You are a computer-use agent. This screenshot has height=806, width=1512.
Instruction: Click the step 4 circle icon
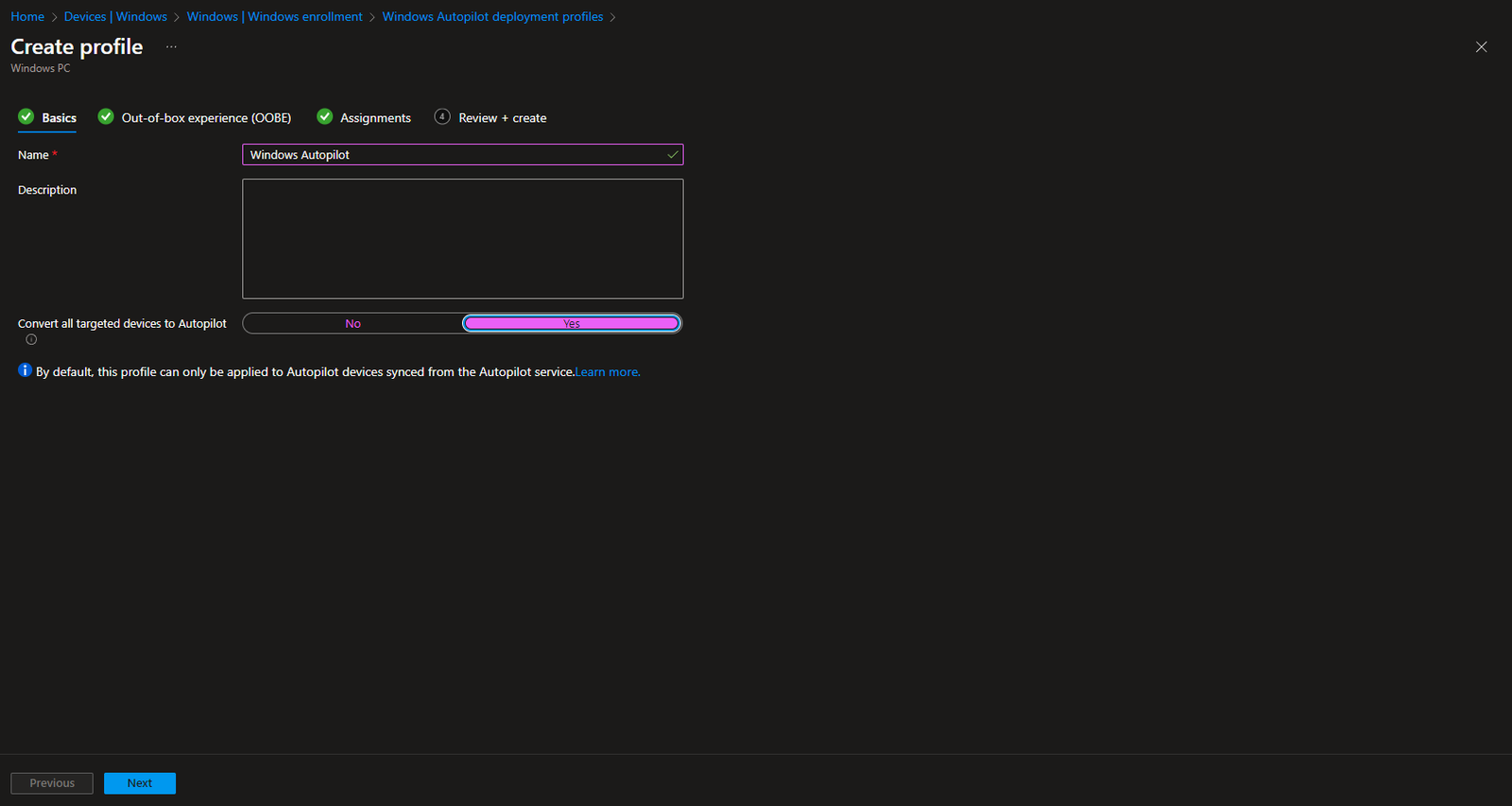[442, 116]
